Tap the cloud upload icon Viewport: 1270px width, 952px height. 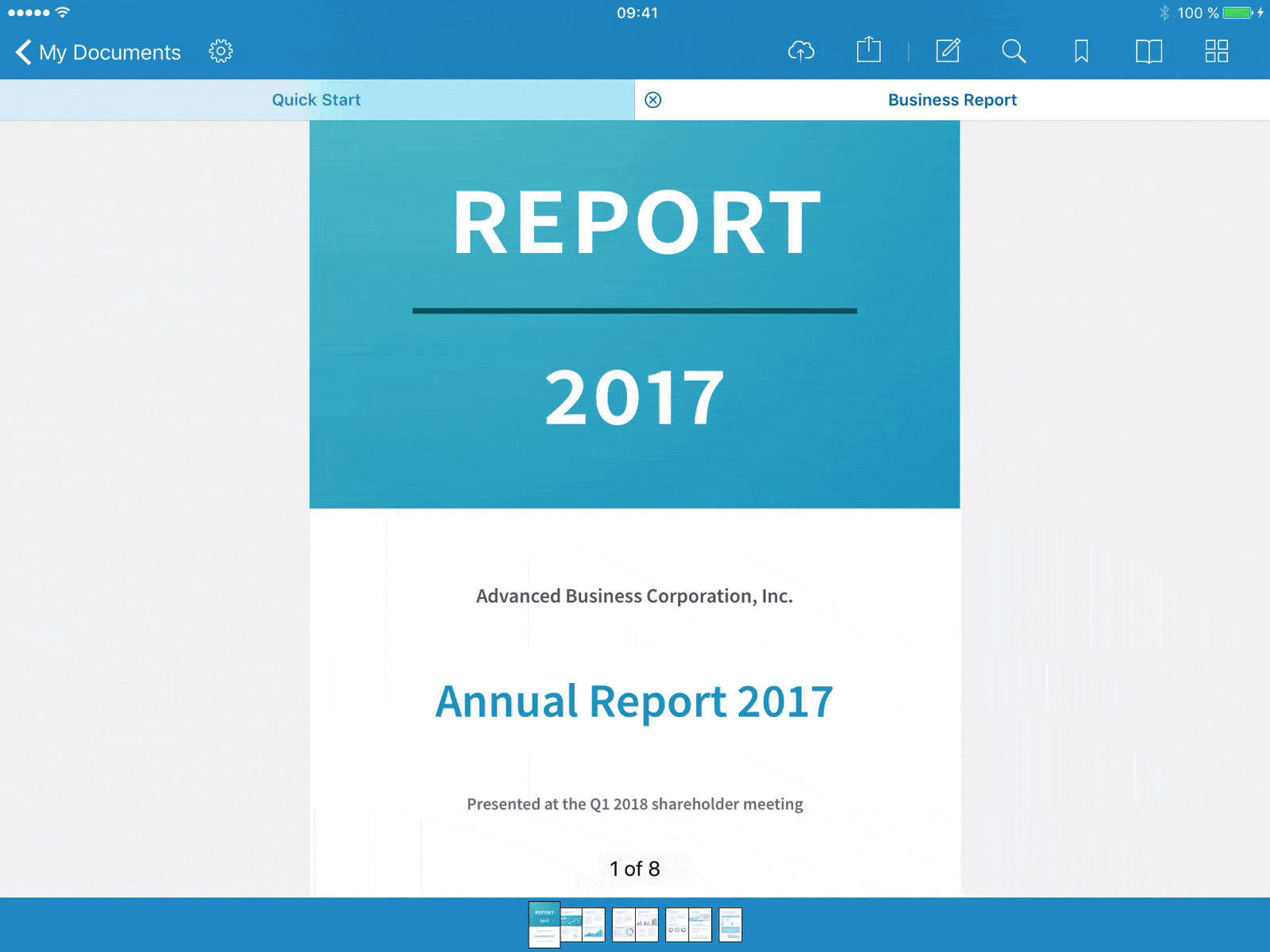(x=801, y=52)
